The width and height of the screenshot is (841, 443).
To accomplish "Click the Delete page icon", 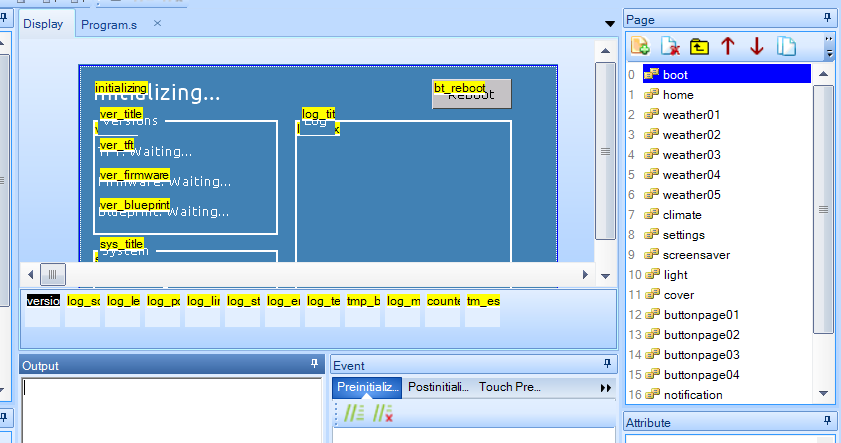I will 669,46.
